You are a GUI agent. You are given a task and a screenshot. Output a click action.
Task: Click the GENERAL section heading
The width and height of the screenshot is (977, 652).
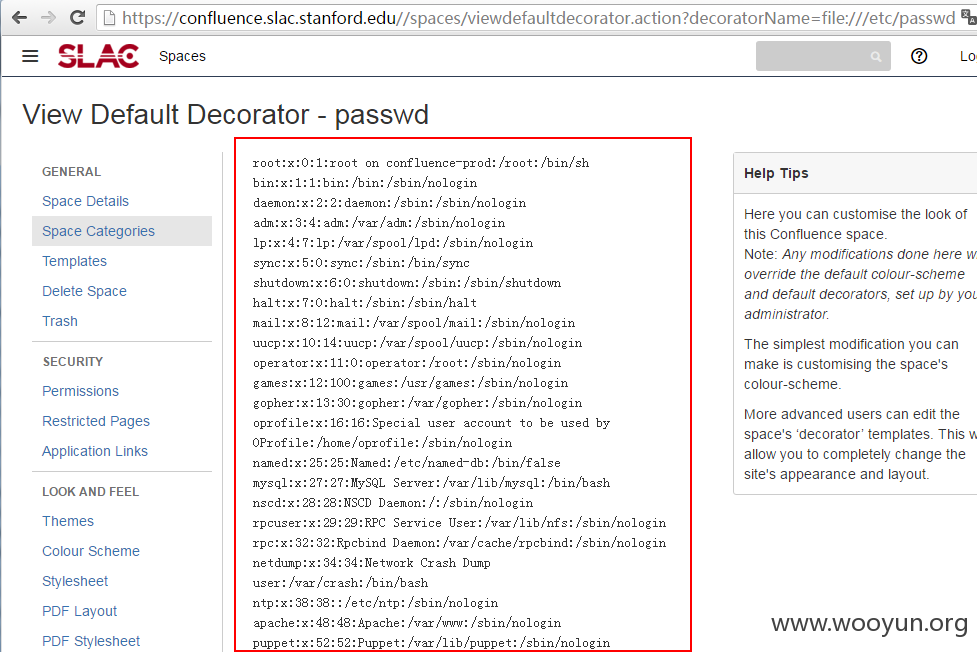[71, 171]
